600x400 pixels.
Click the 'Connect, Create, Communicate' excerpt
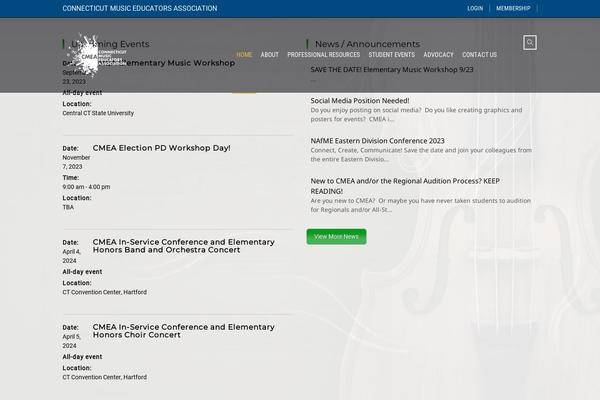421,155
